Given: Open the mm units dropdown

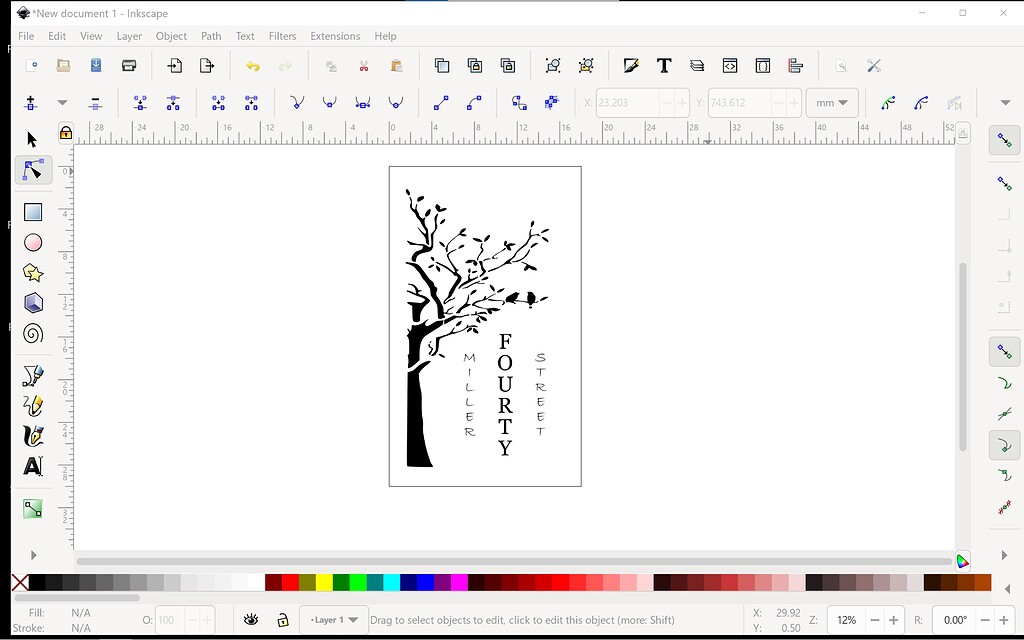Looking at the screenshot, I should [x=832, y=102].
